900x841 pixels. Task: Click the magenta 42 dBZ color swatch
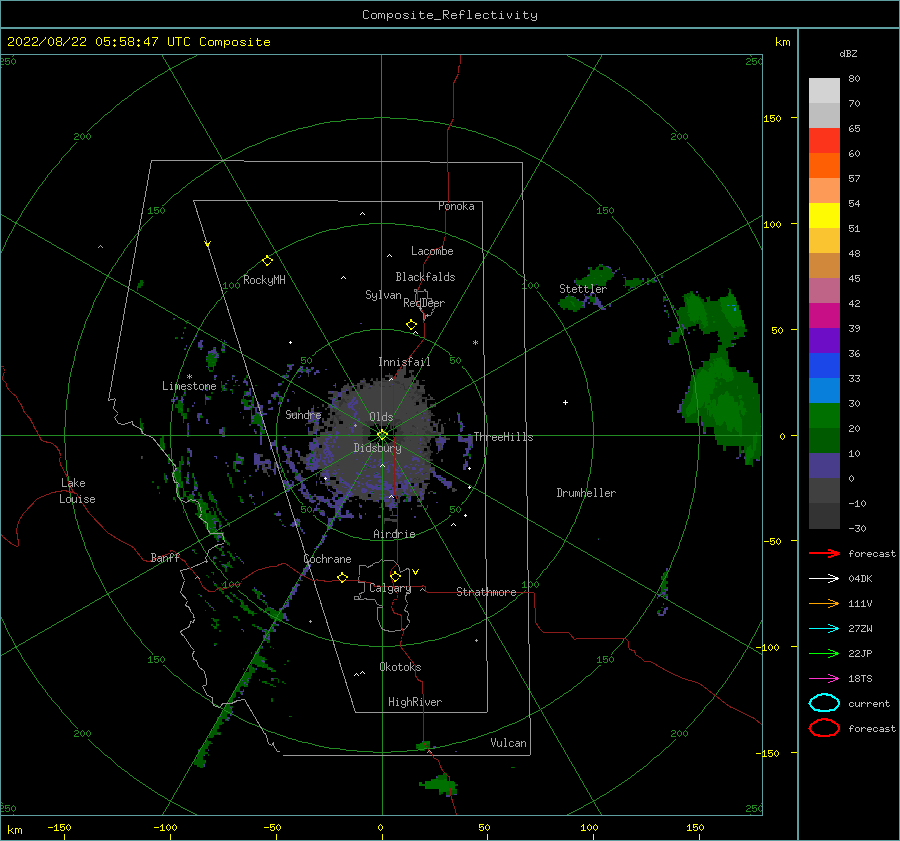pyautogui.click(x=824, y=316)
